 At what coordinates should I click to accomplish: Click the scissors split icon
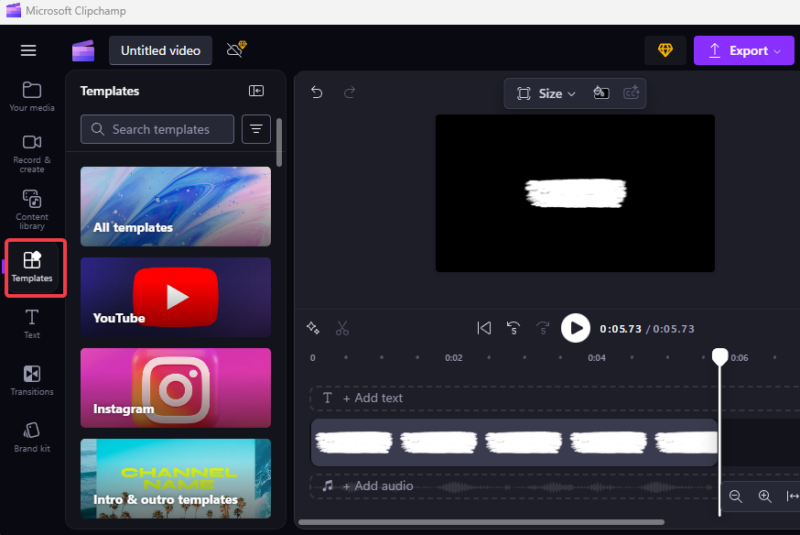click(x=342, y=328)
